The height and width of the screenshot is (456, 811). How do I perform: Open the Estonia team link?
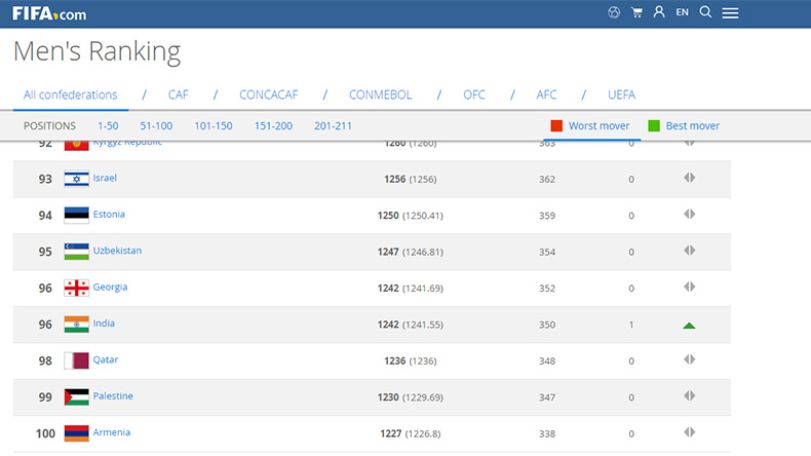(x=109, y=215)
